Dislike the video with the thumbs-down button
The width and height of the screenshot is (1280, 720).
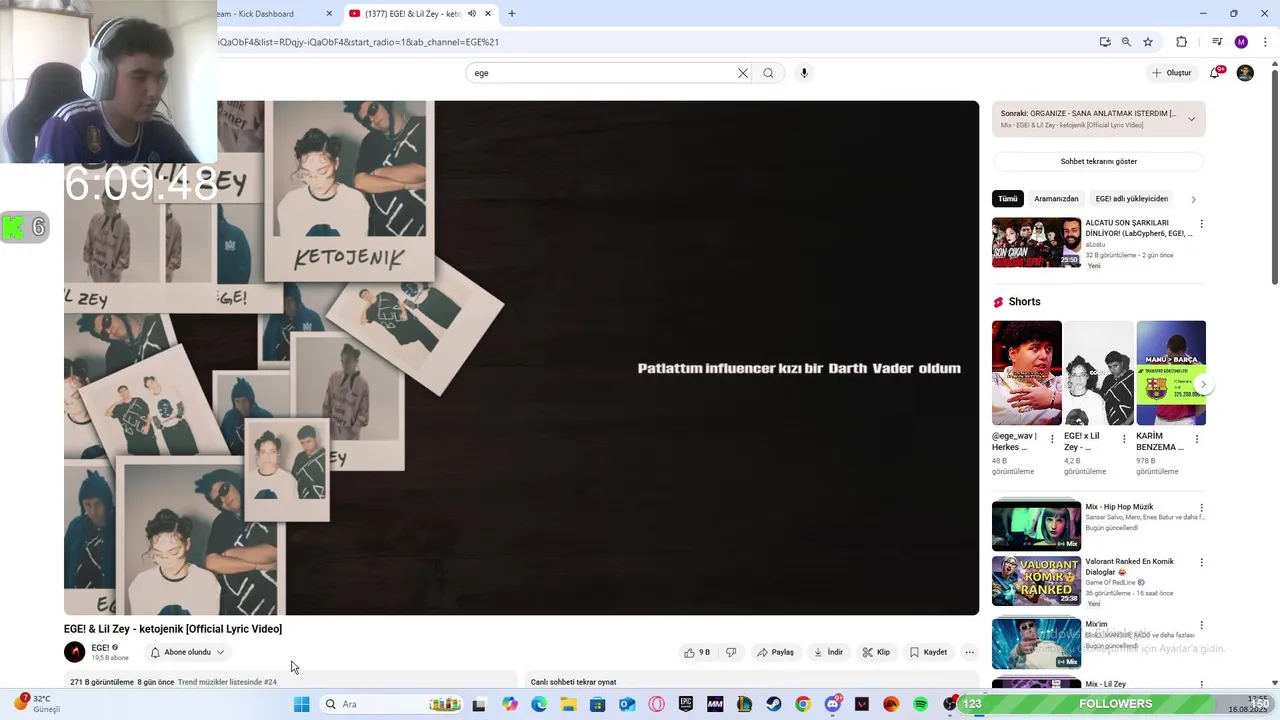(x=731, y=652)
